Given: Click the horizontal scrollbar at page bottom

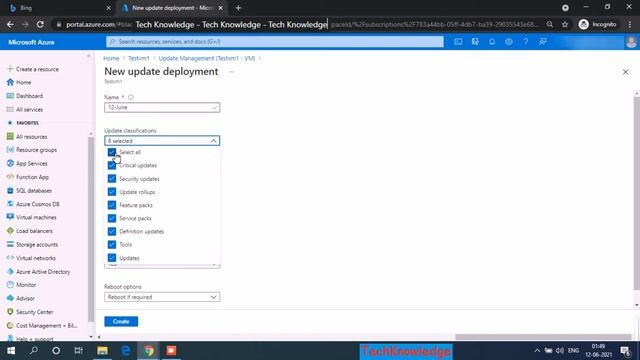Looking at the screenshot, I should click(x=543, y=337).
